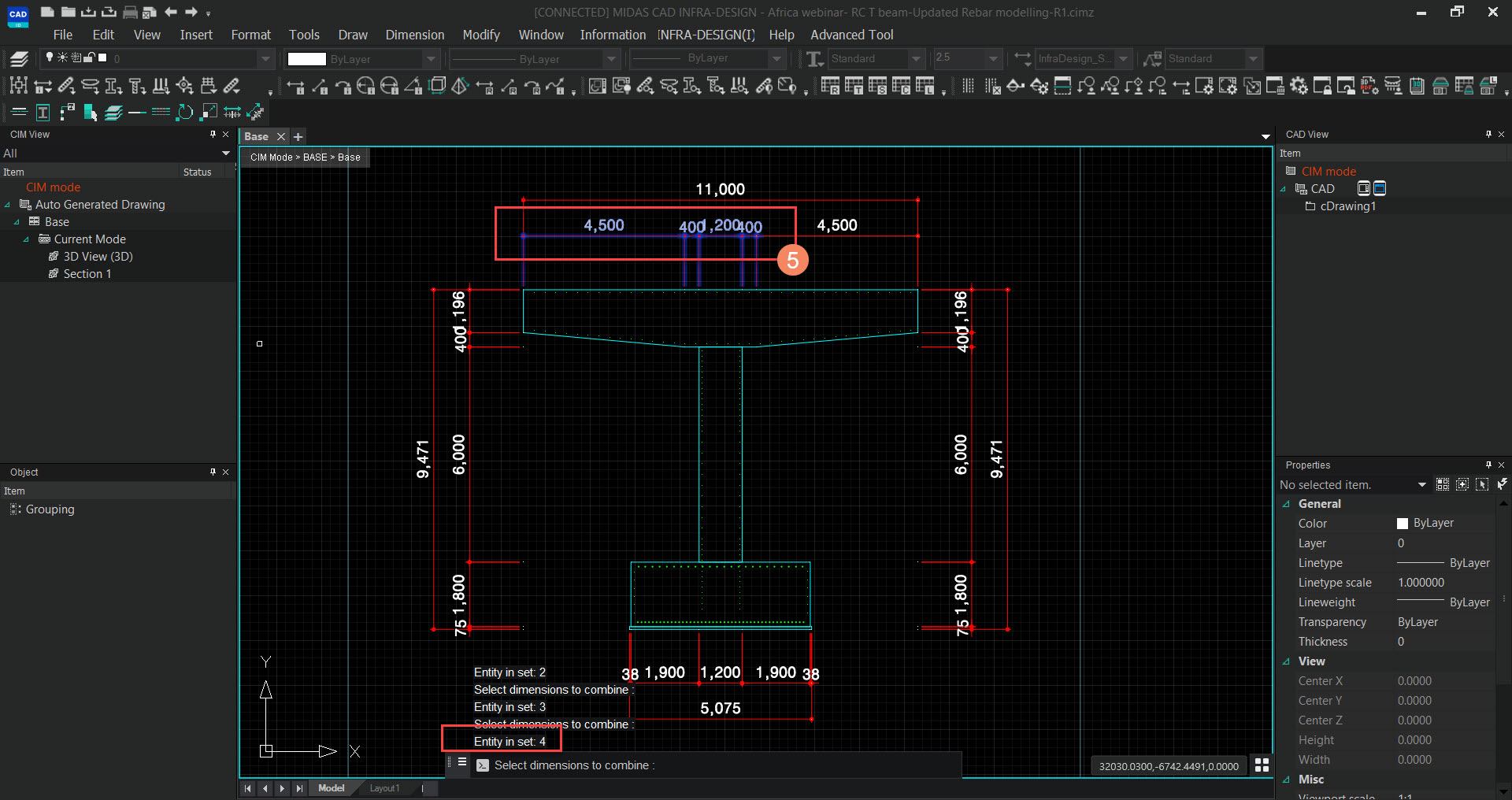Collapse the Current Mode tree node
1512x800 pixels.
[26, 239]
